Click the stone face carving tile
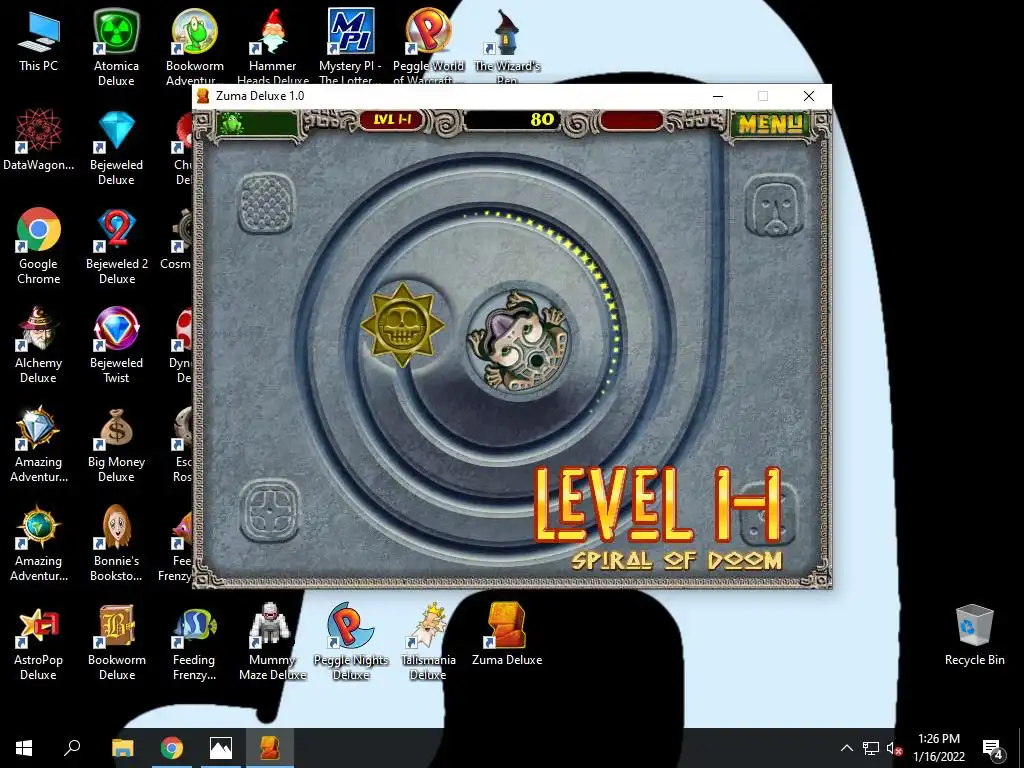This screenshot has height=768, width=1024. (775, 206)
